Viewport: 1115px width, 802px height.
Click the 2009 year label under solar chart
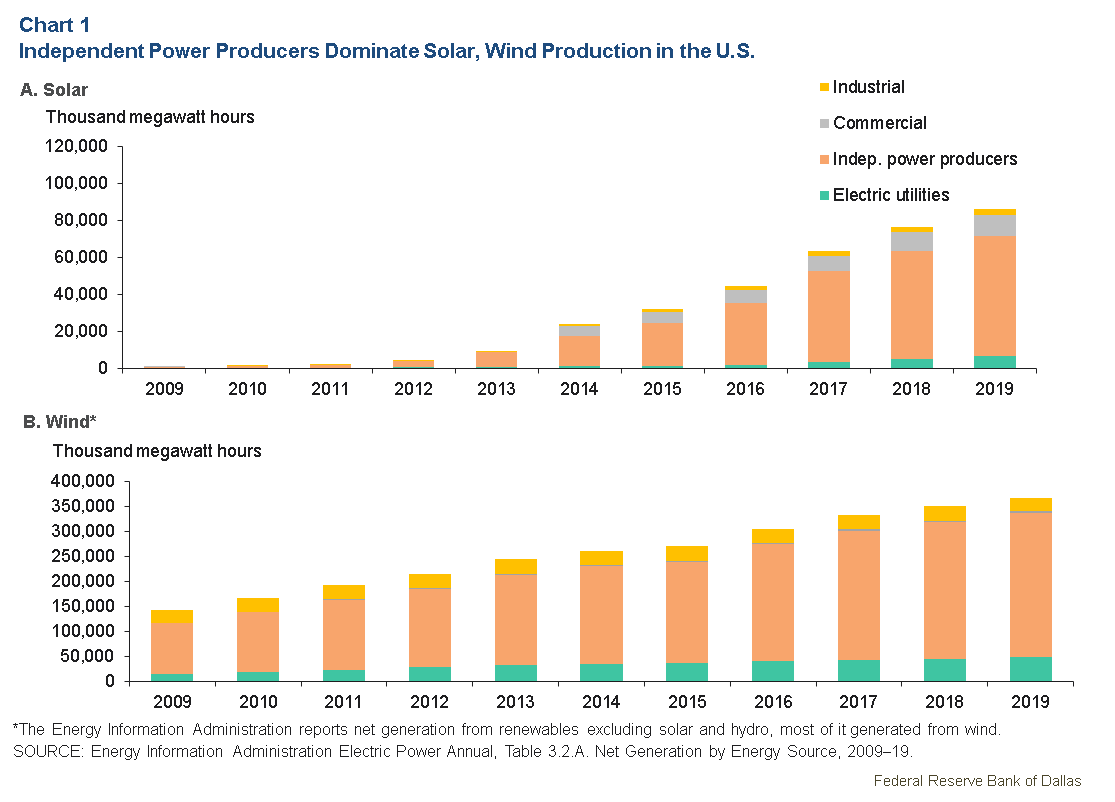164,389
